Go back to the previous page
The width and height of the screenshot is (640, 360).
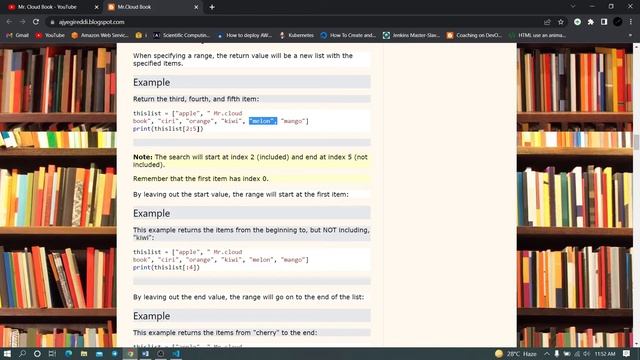pyautogui.click(x=9, y=22)
